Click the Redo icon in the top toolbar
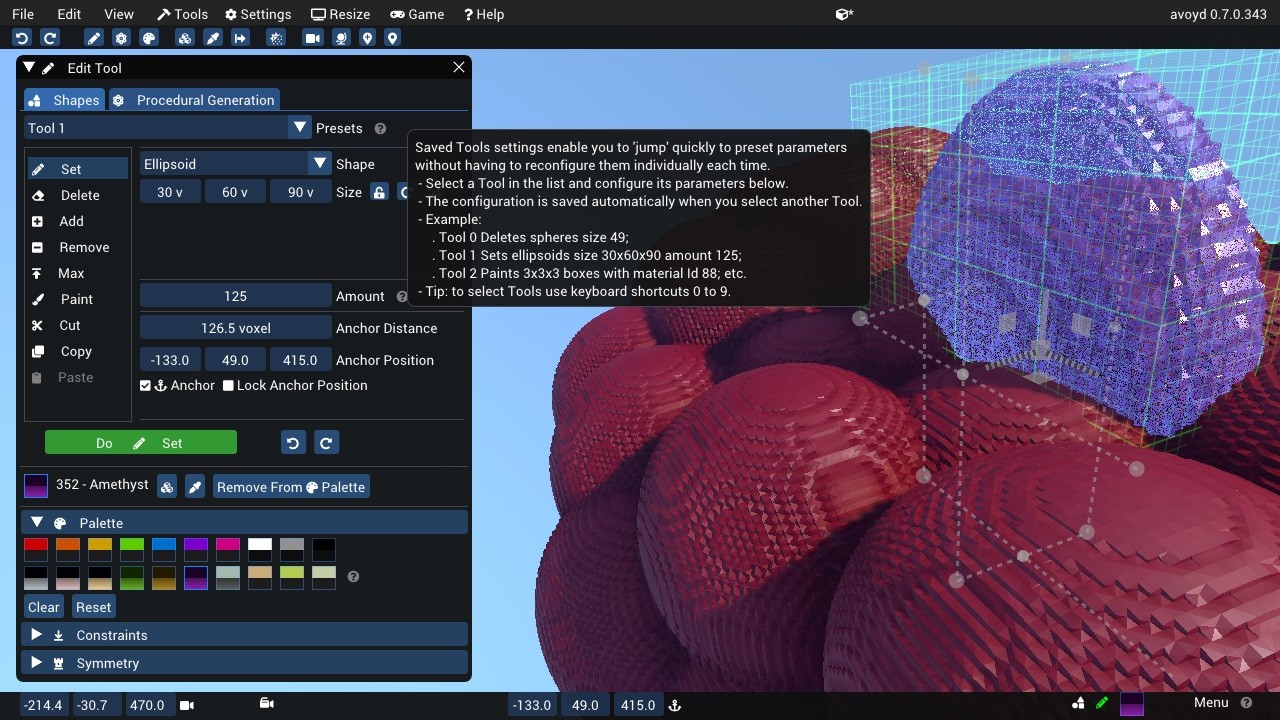 tap(49, 38)
